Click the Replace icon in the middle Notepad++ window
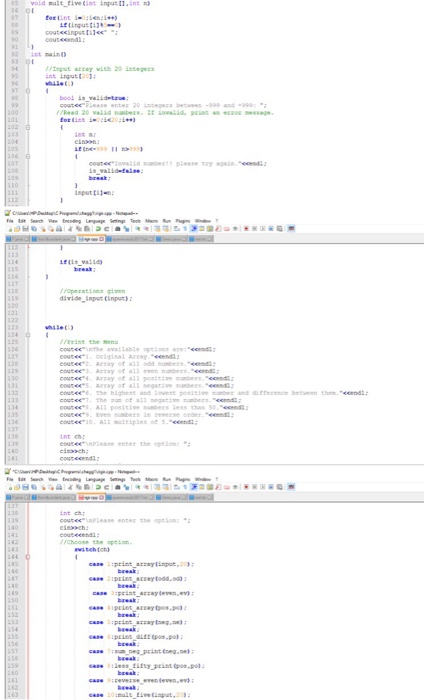This screenshot has height=700, width=425. pyautogui.click(x=126, y=229)
